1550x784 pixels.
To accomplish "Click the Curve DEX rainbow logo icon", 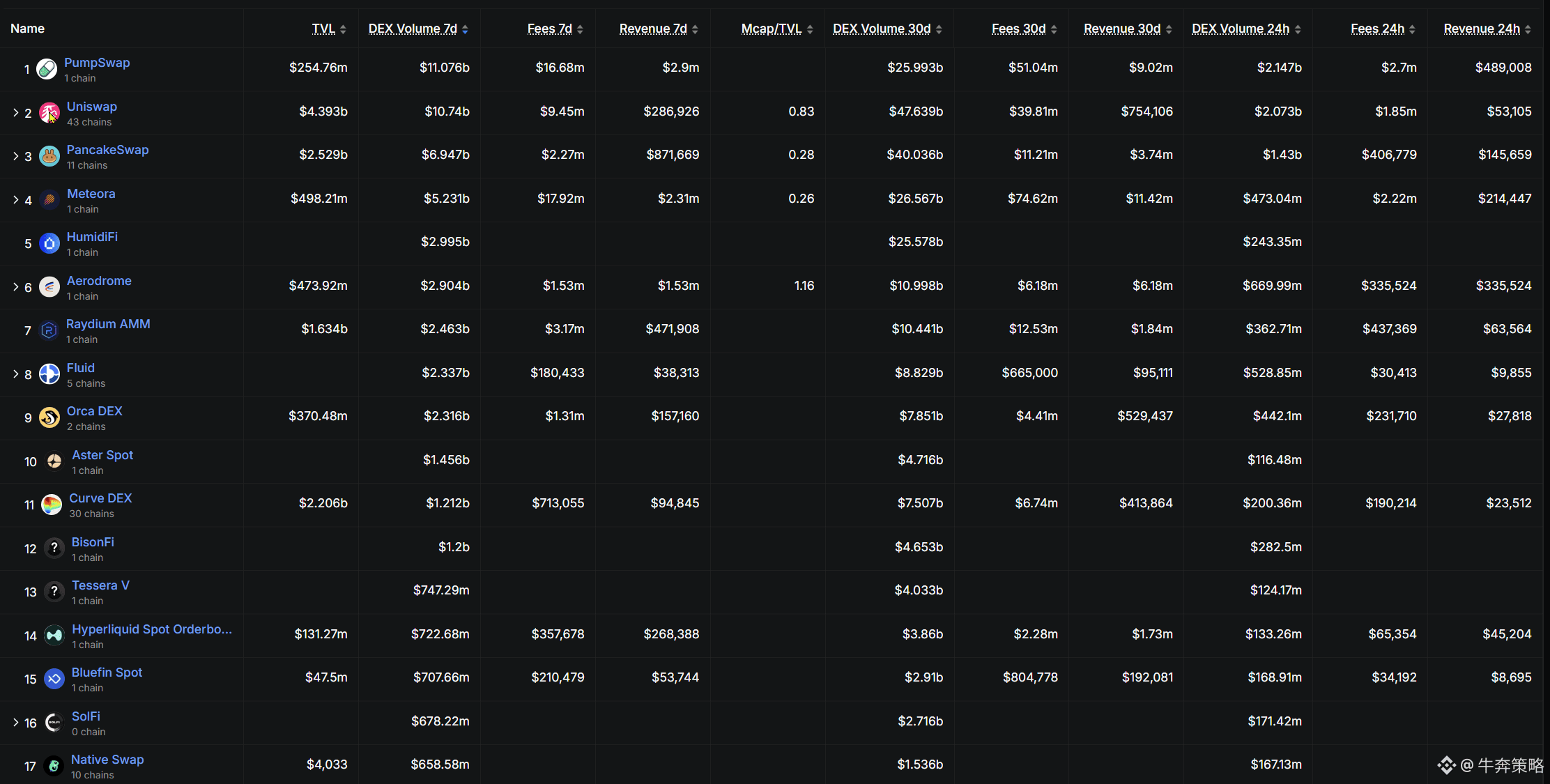I will [52, 505].
